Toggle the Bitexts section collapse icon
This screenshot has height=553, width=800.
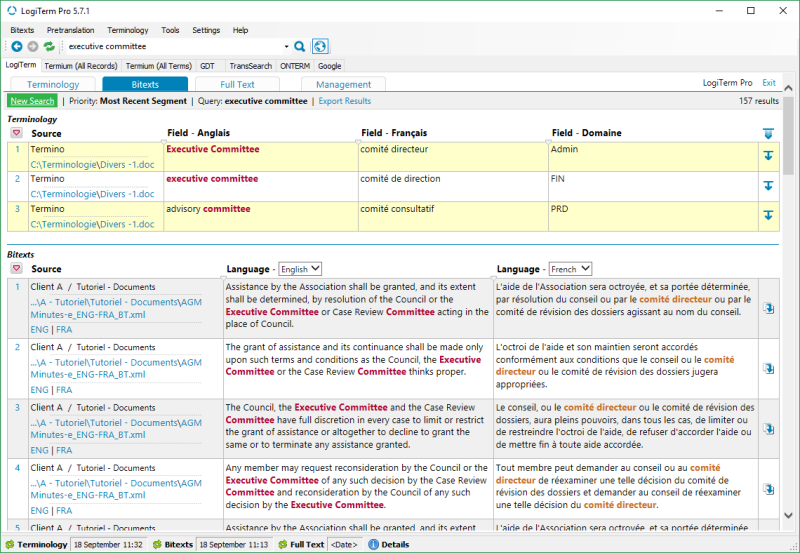click(16, 268)
